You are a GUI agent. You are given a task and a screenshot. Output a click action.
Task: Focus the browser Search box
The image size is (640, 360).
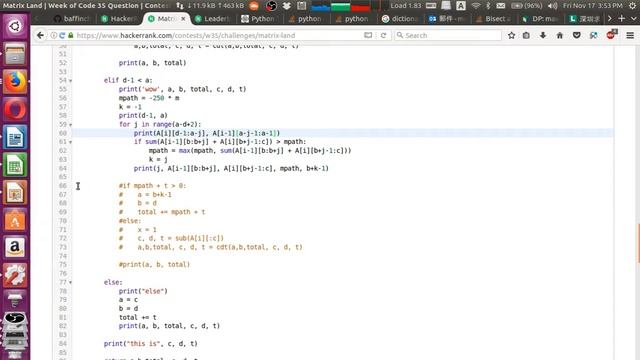(x=448, y=36)
